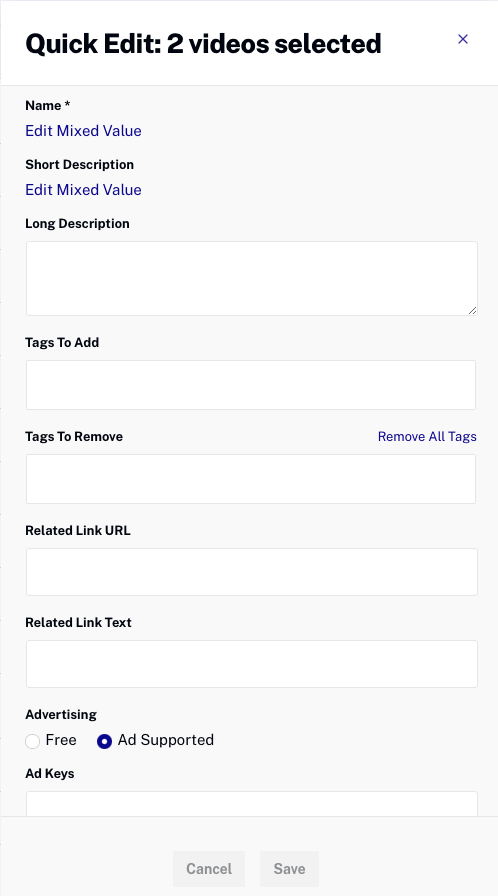Click the Free option label text

[61, 740]
